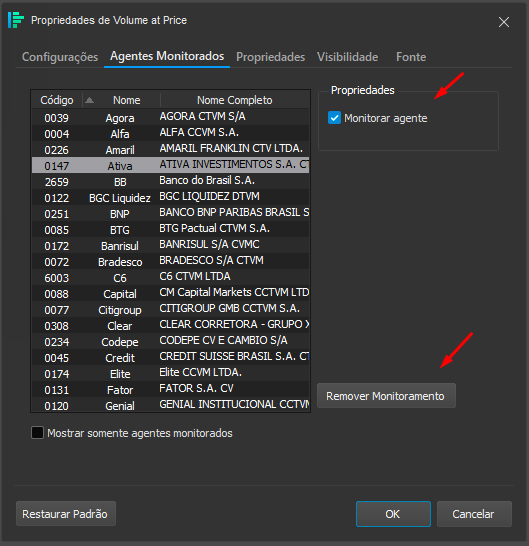Screen dimensions: 529x546
Task: Select the CREDIT SUISSE BRASIL row
Action: pyautogui.click(x=171, y=357)
